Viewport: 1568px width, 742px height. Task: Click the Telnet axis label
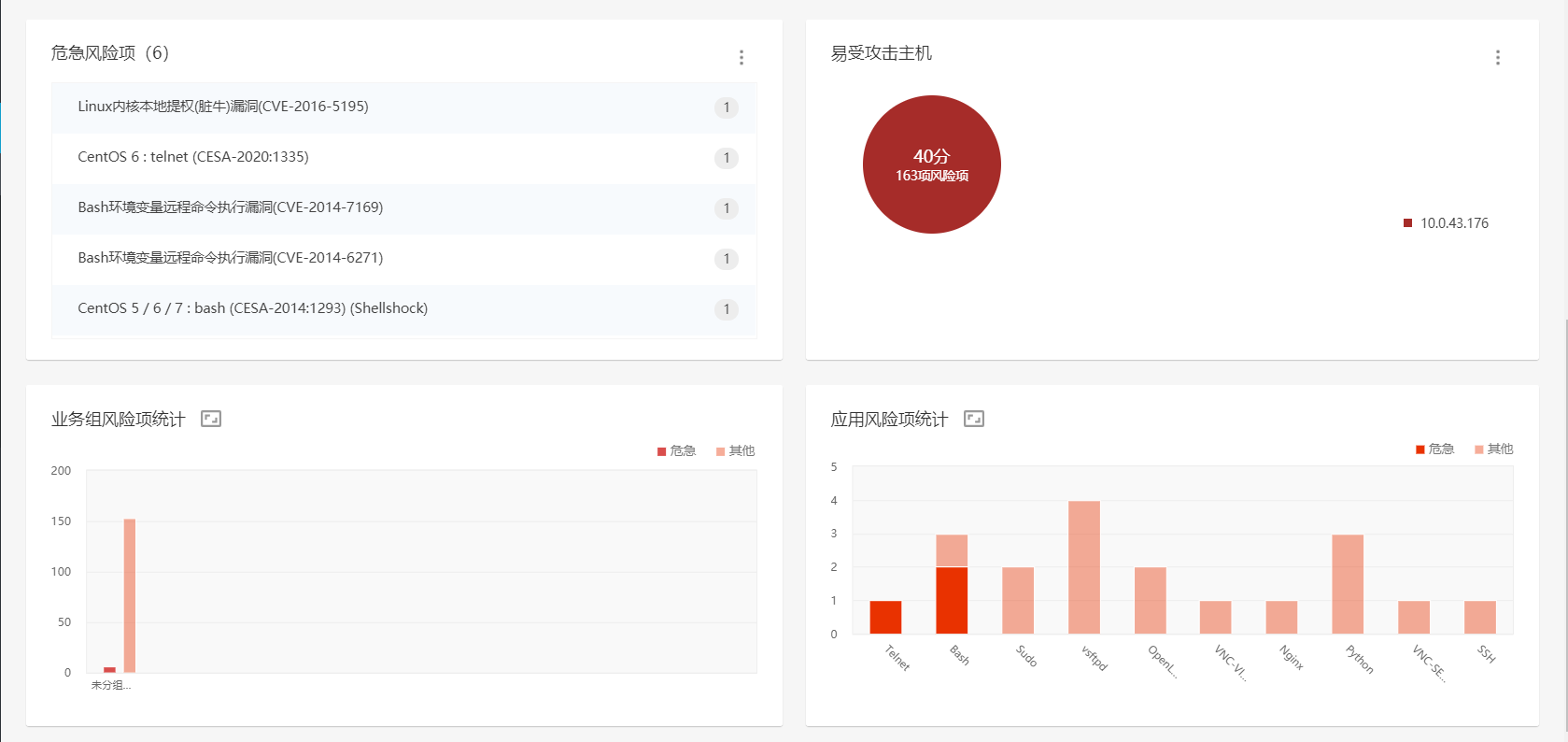tap(897, 658)
